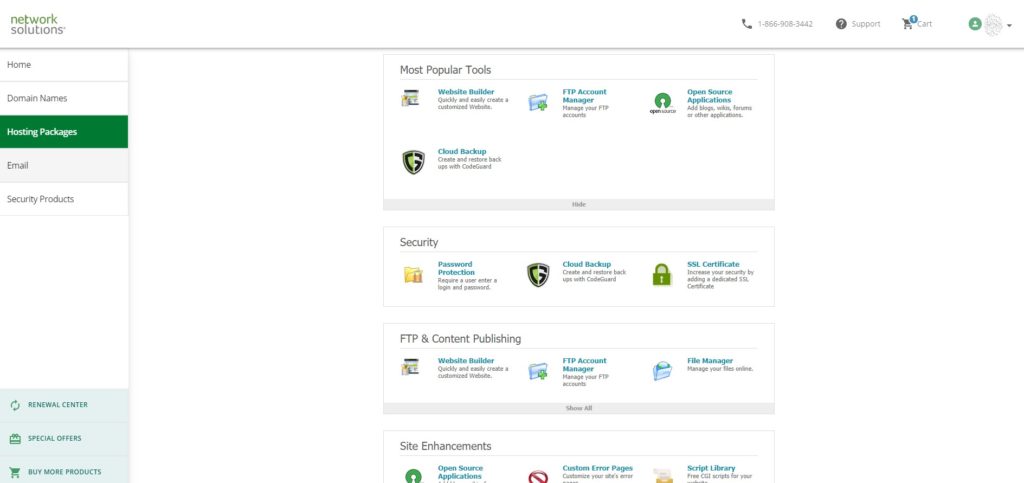Open FTP Account Manager link in Most Popular Tools

pos(584,96)
